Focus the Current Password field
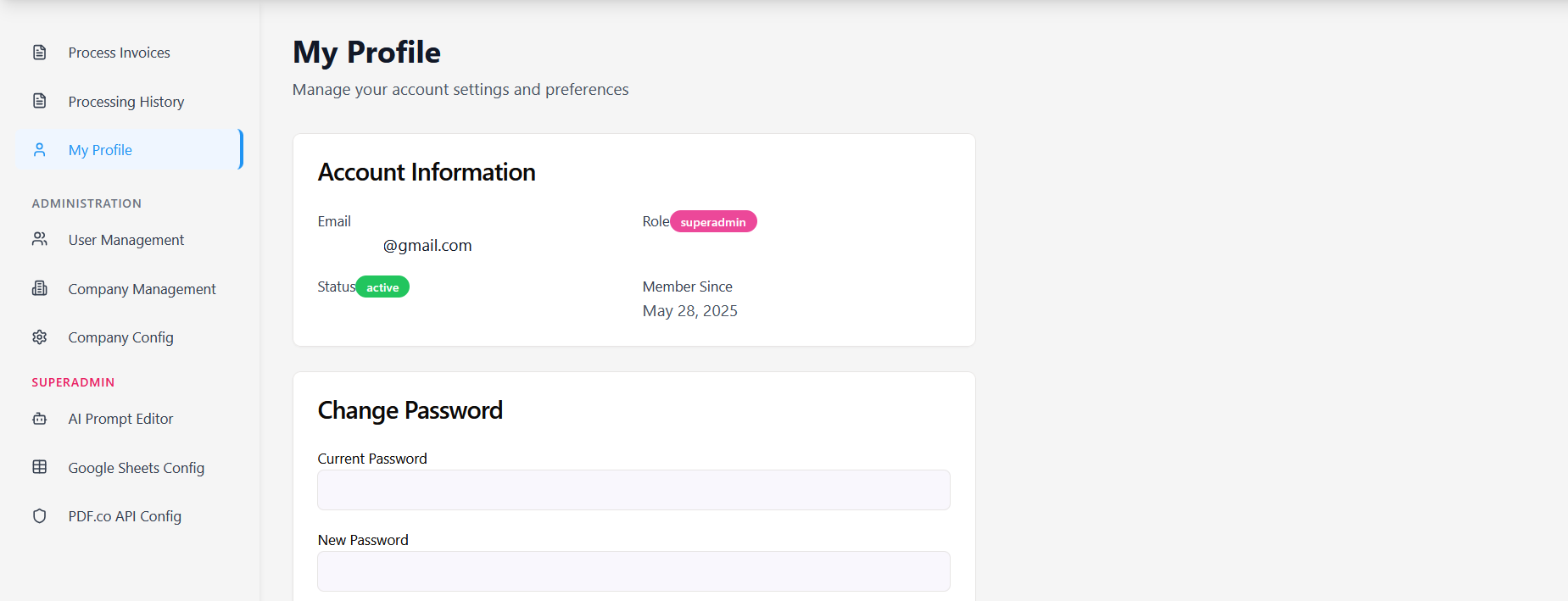Image resolution: width=1568 pixels, height=601 pixels. click(633, 490)
